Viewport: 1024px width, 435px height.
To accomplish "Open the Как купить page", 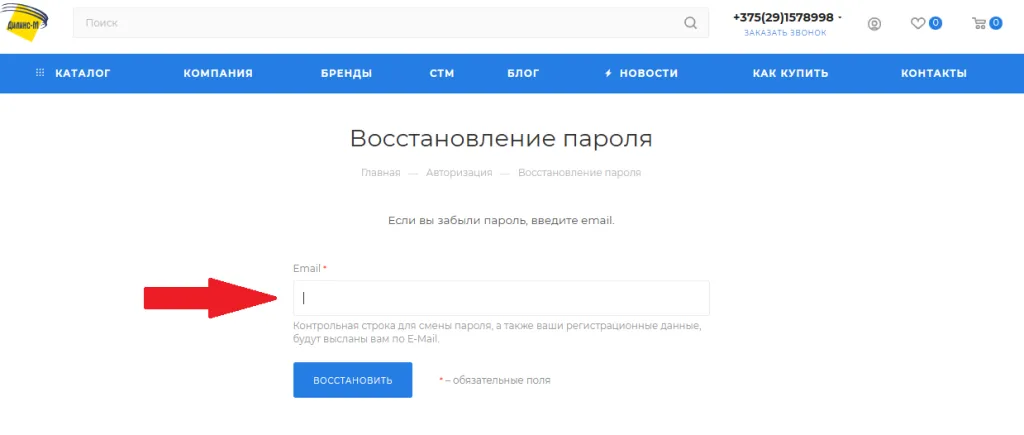I will tap(790, 73).
